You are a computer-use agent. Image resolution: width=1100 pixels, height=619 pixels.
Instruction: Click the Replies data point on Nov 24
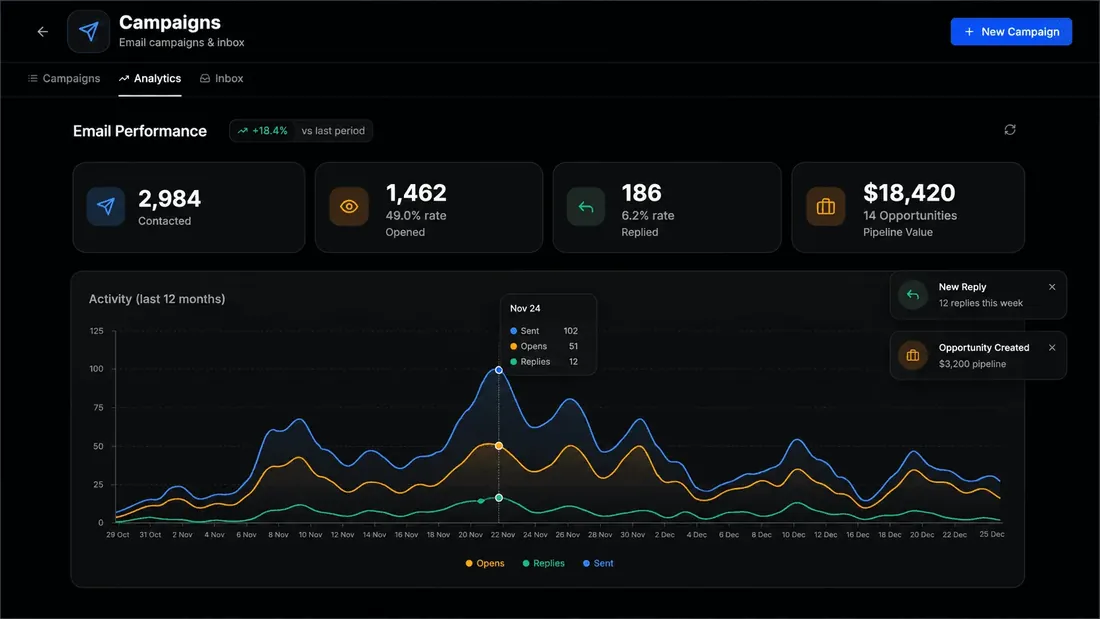[x=499, y=498]
